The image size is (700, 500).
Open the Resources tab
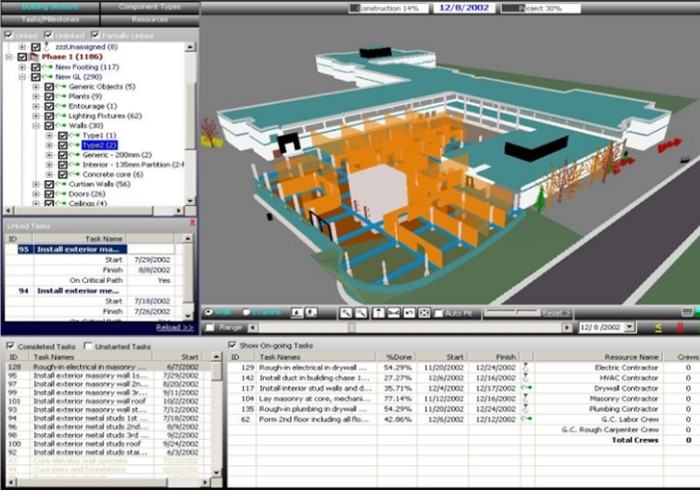[149, 19]
